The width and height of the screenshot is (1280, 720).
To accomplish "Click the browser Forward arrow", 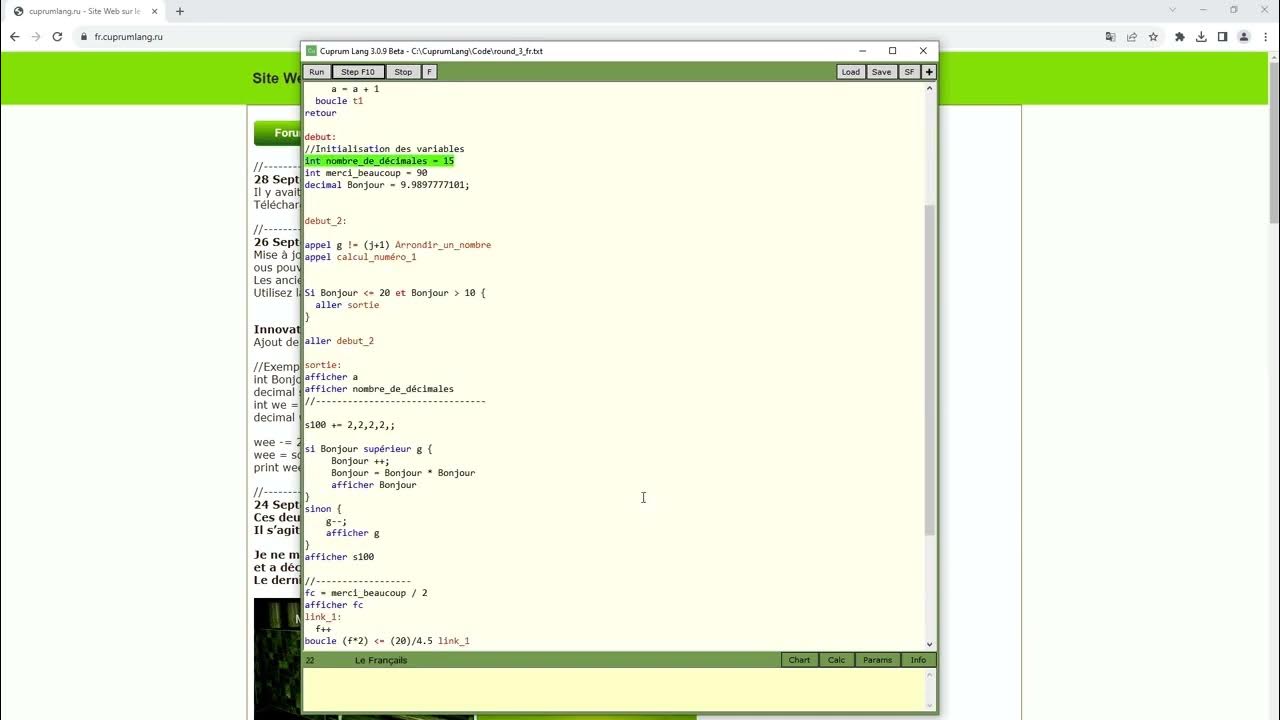I will pos(36,37).
